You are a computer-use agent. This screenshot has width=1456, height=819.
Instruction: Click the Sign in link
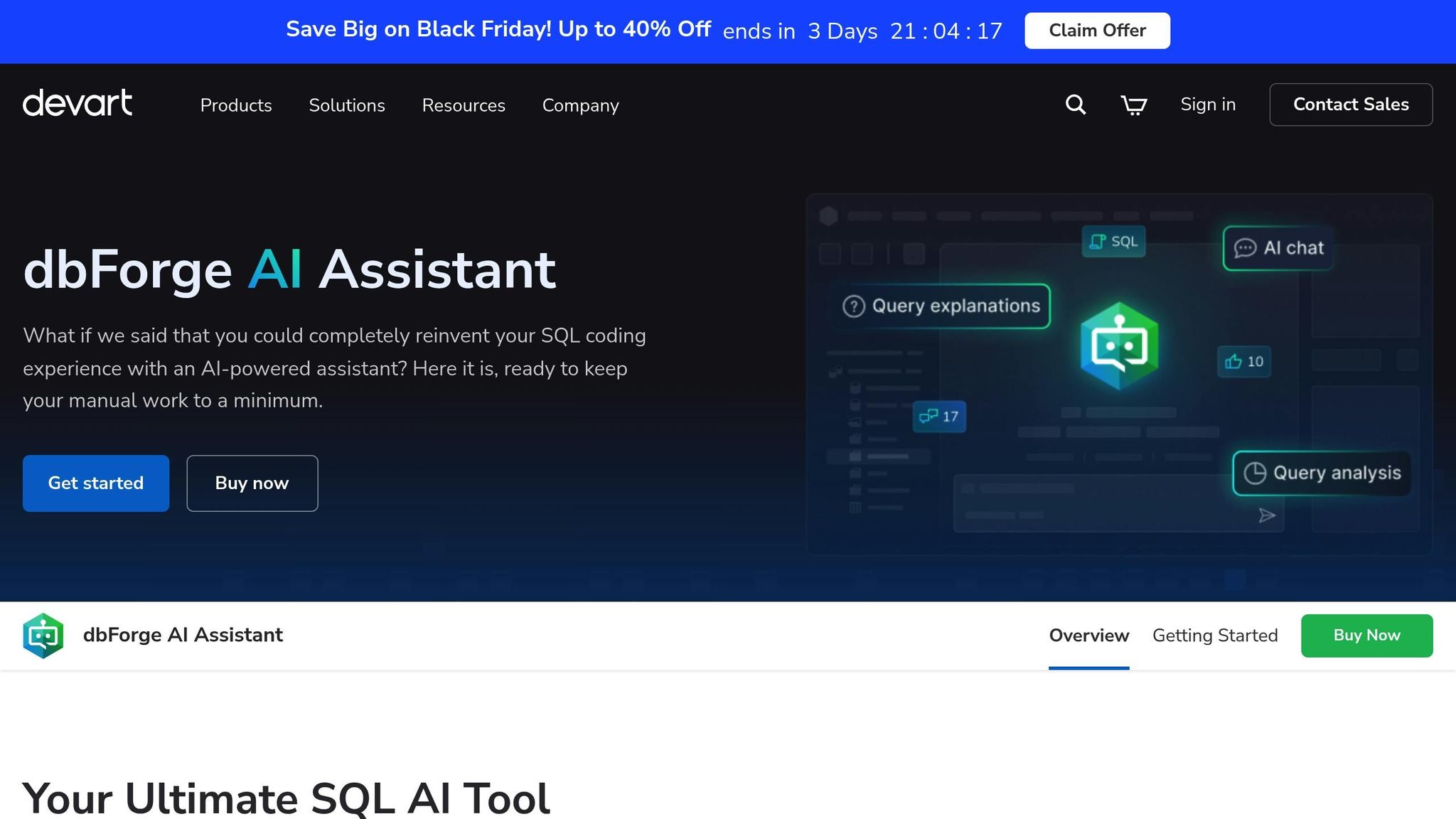1207,105
